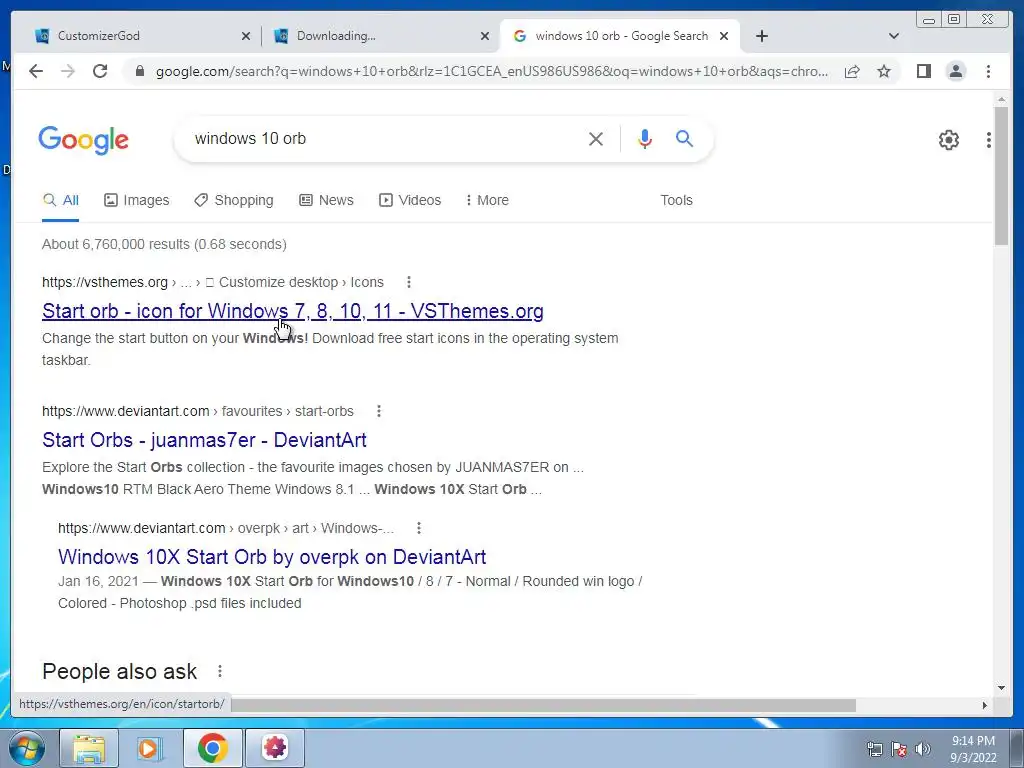Click the vertical scrollbar thumb
The width and height of the screenshot is (1024, 768).
pos(1001,176)
